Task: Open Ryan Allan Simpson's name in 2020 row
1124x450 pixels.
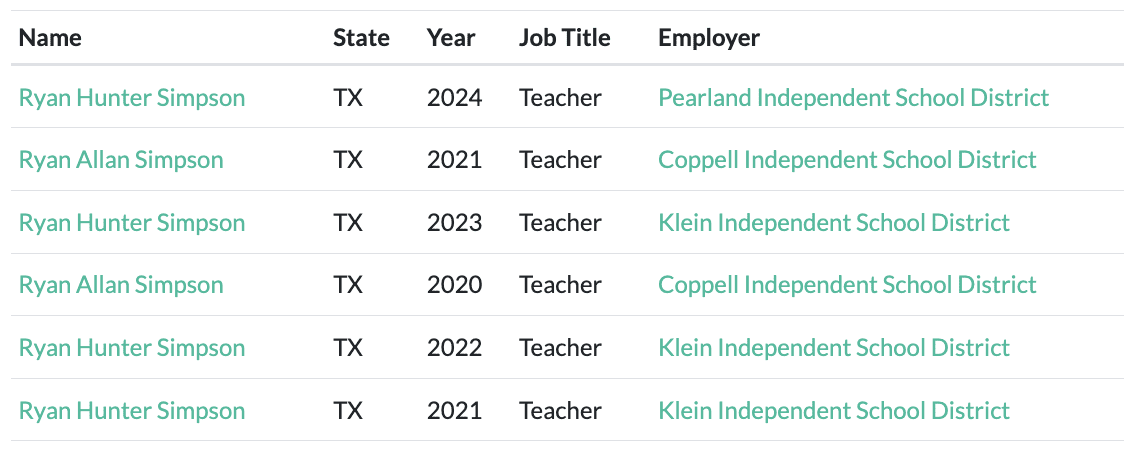Action: coord(121,285)
